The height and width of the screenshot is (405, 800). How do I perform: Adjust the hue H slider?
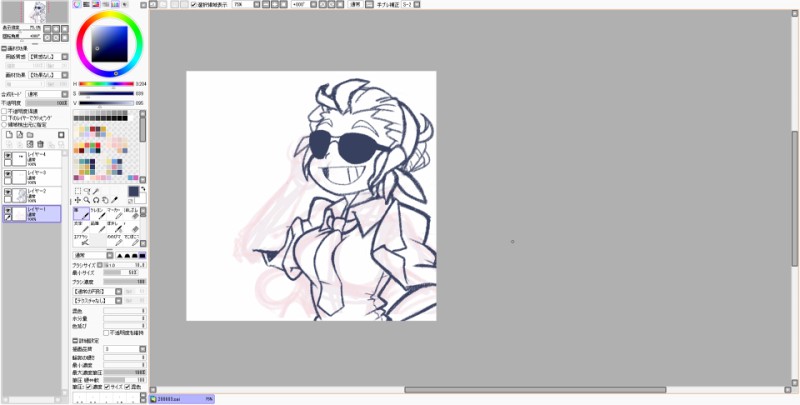[106, 84]
